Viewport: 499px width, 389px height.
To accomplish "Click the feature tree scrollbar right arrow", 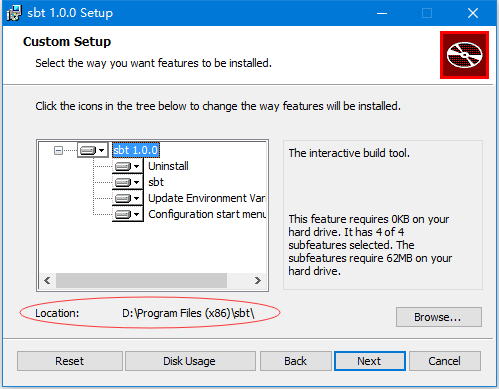I will (257, 280).
